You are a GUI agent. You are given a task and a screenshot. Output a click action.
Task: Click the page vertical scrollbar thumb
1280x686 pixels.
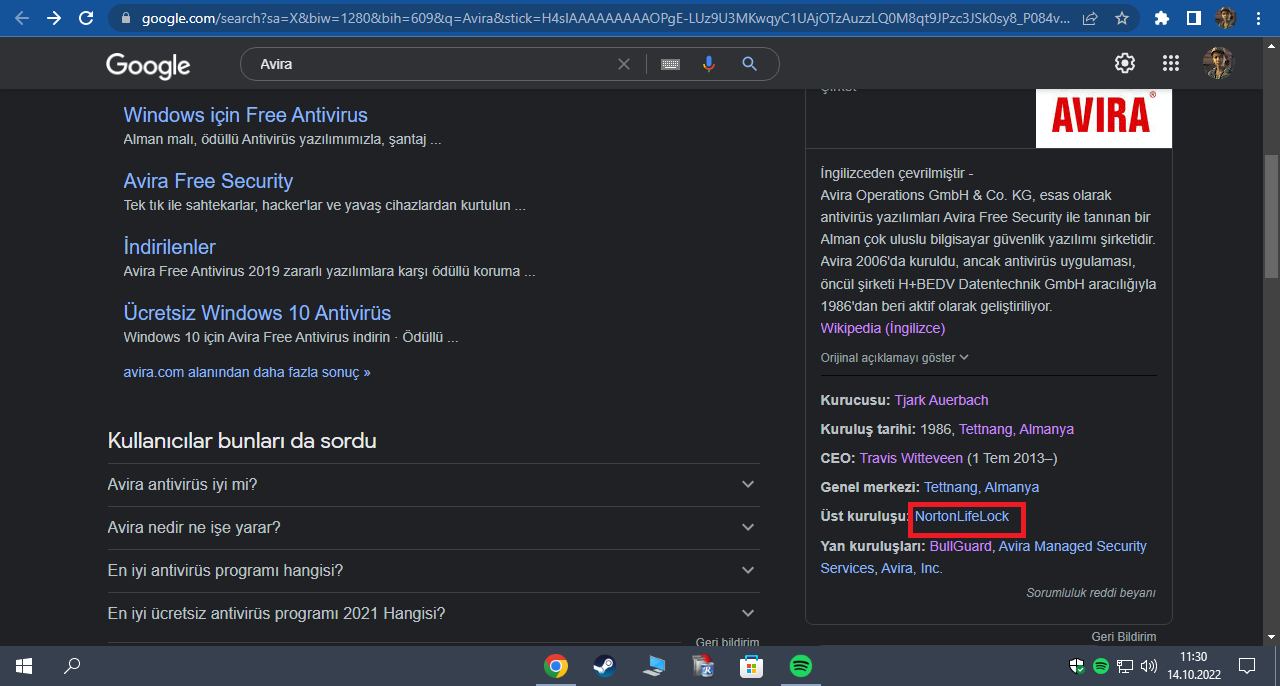point(1272,217)
